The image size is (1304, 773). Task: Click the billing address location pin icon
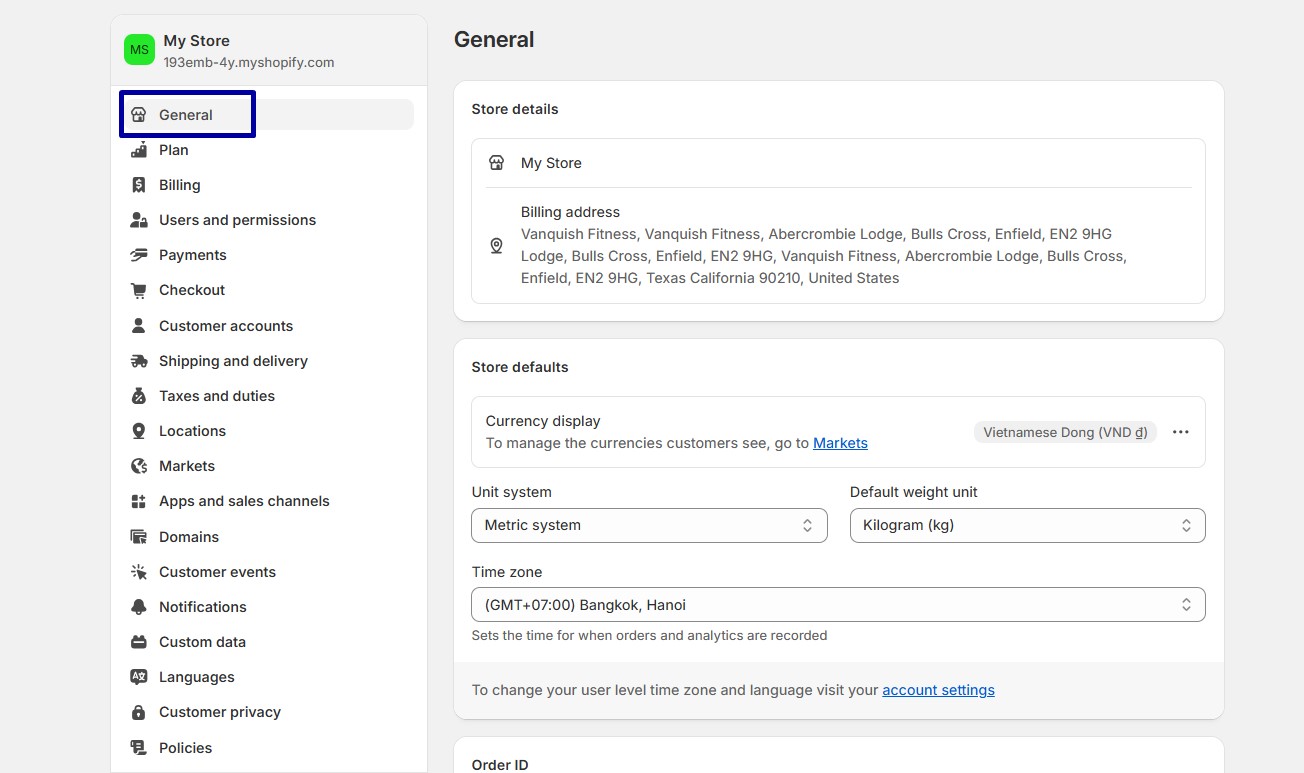click(x=496, y=245)
